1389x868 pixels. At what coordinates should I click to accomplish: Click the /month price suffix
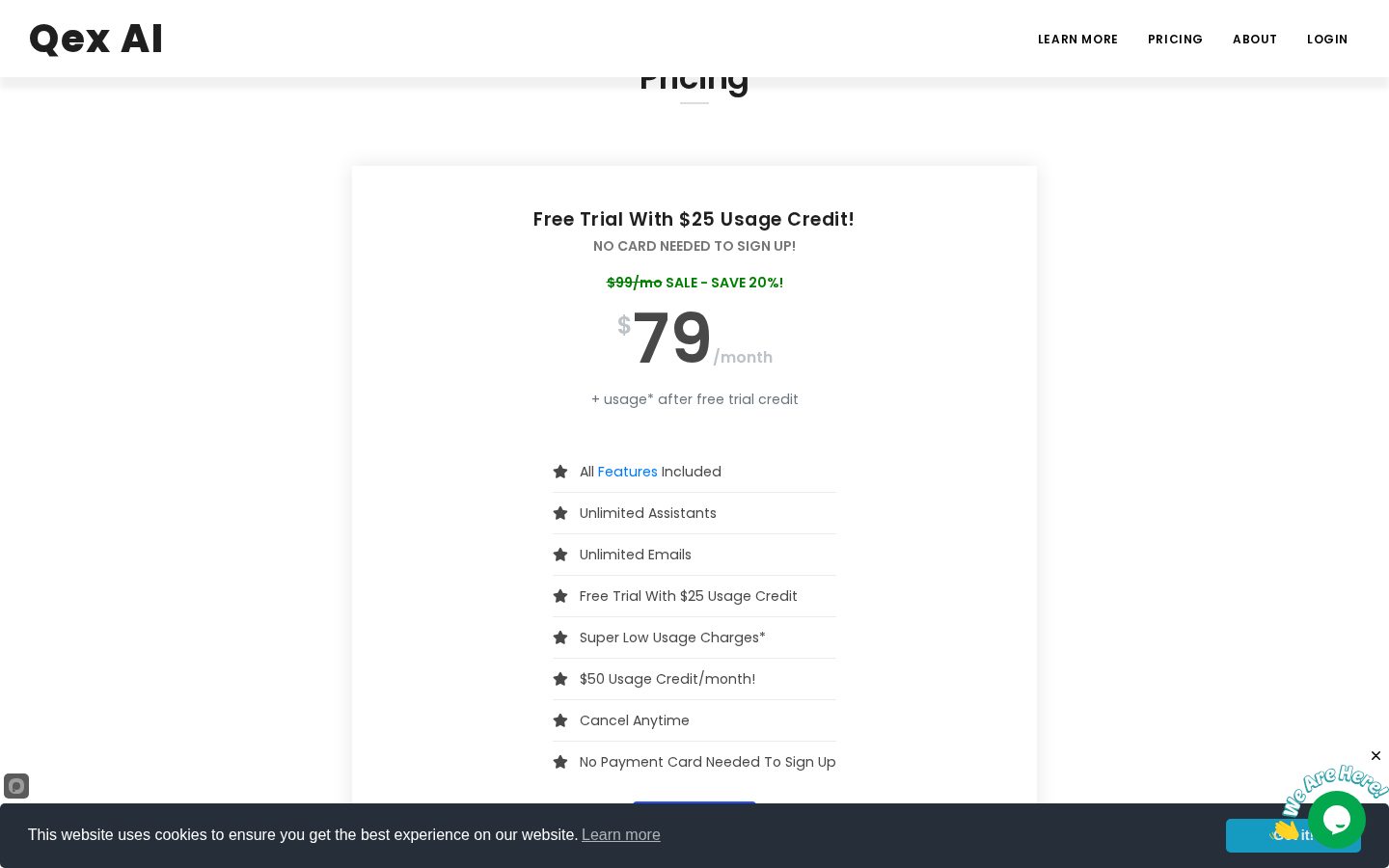743,358
